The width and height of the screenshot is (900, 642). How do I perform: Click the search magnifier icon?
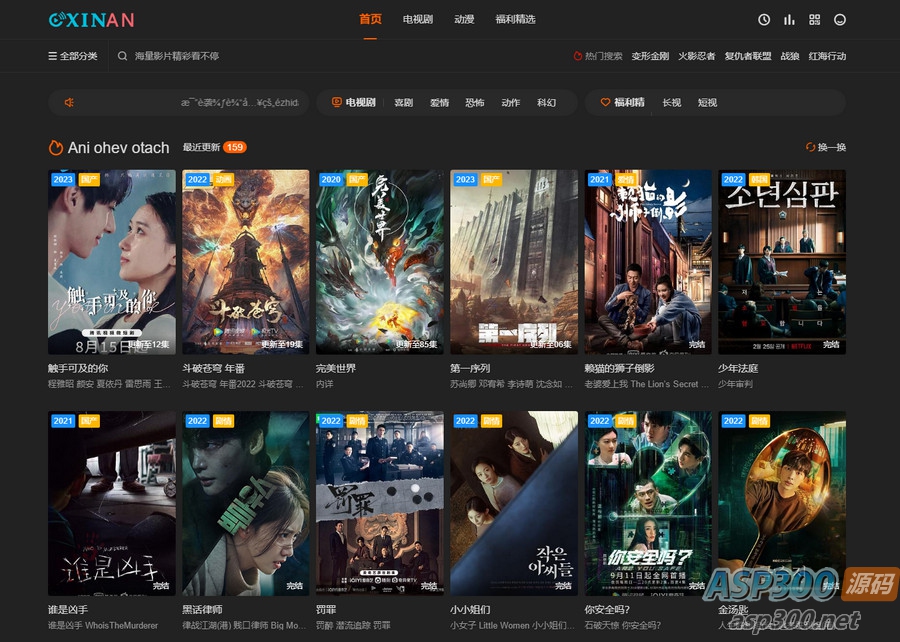(x=123, y=56)
